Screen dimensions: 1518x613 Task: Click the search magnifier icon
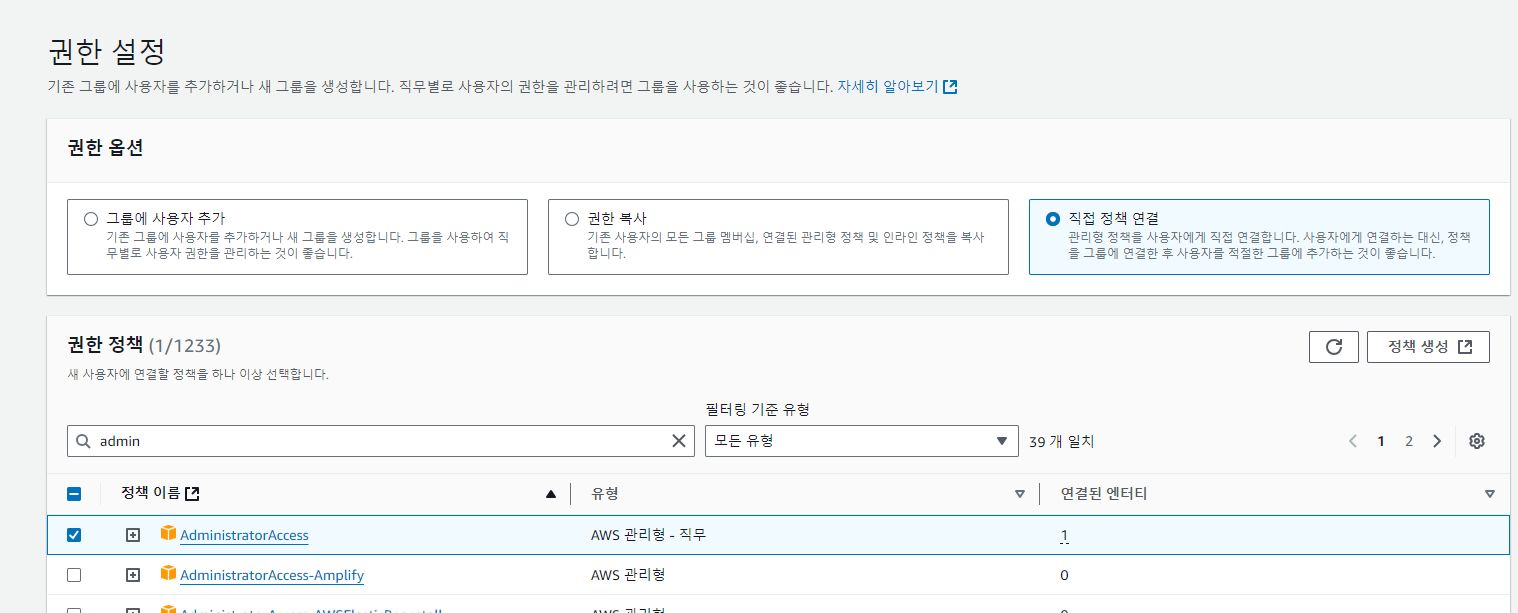pos(83,441)
